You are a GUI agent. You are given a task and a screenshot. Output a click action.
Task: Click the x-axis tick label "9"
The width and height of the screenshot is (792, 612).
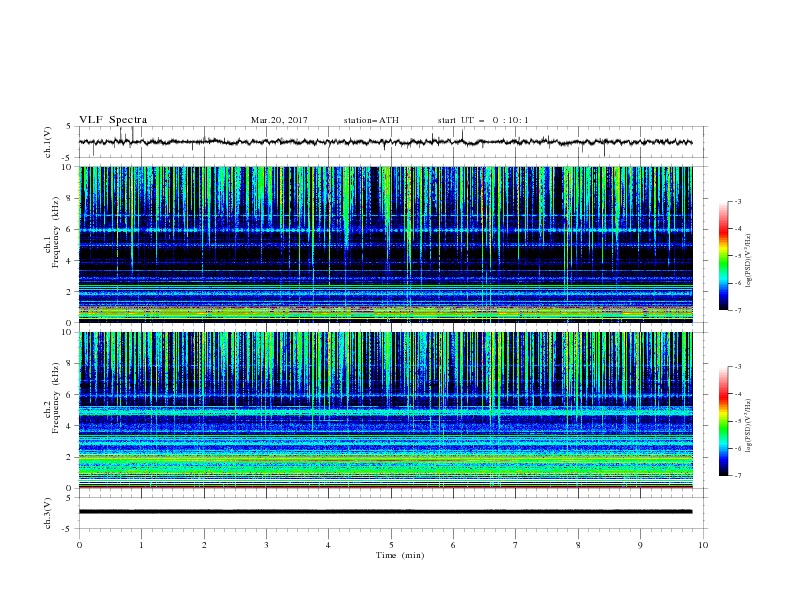coord(640,545)
